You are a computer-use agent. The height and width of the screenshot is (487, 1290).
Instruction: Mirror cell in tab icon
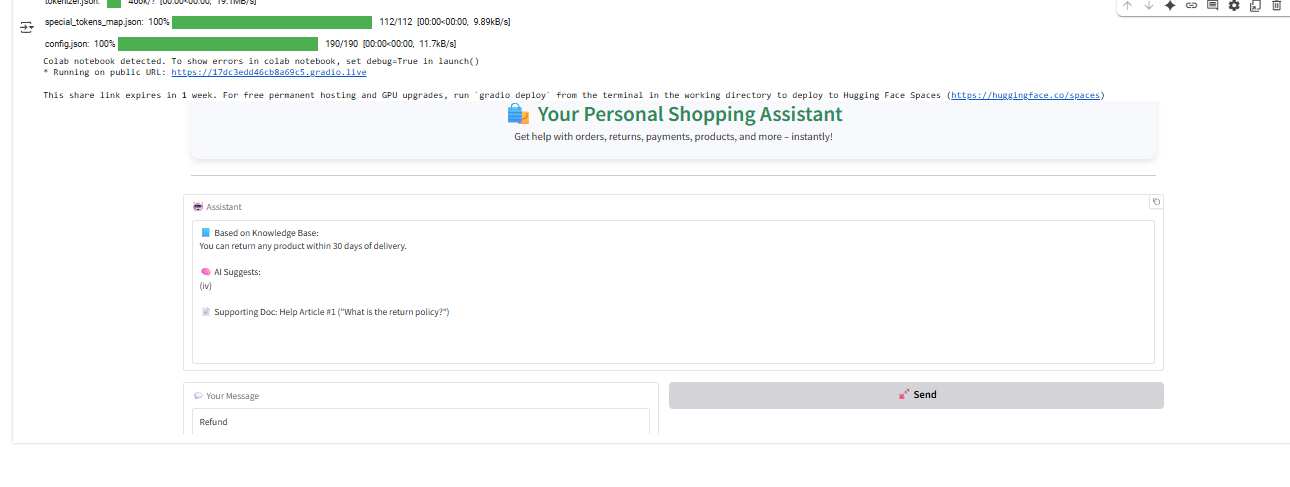tap(1255, 5)
